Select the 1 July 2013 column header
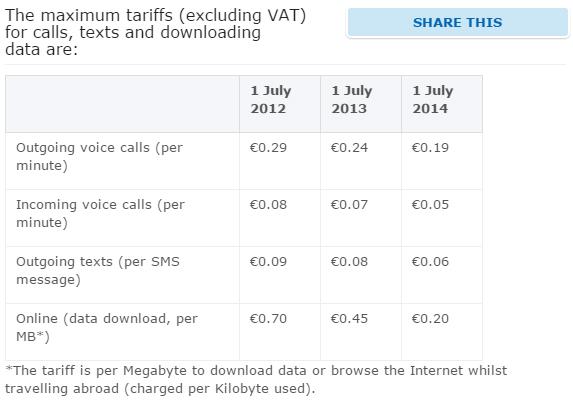Screen dimensions: 573x404 361,104
